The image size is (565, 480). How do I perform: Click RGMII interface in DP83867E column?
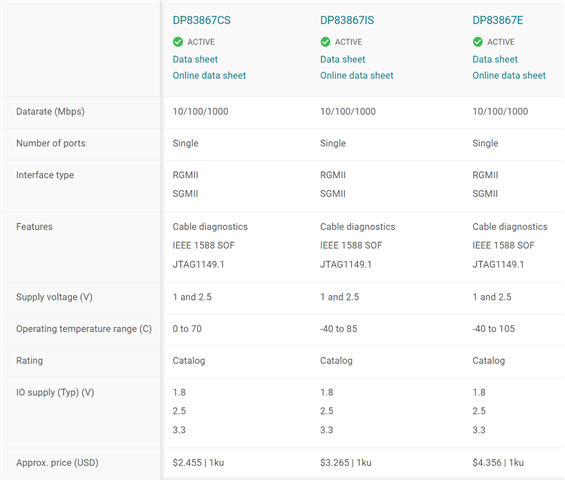click(485, 175)
